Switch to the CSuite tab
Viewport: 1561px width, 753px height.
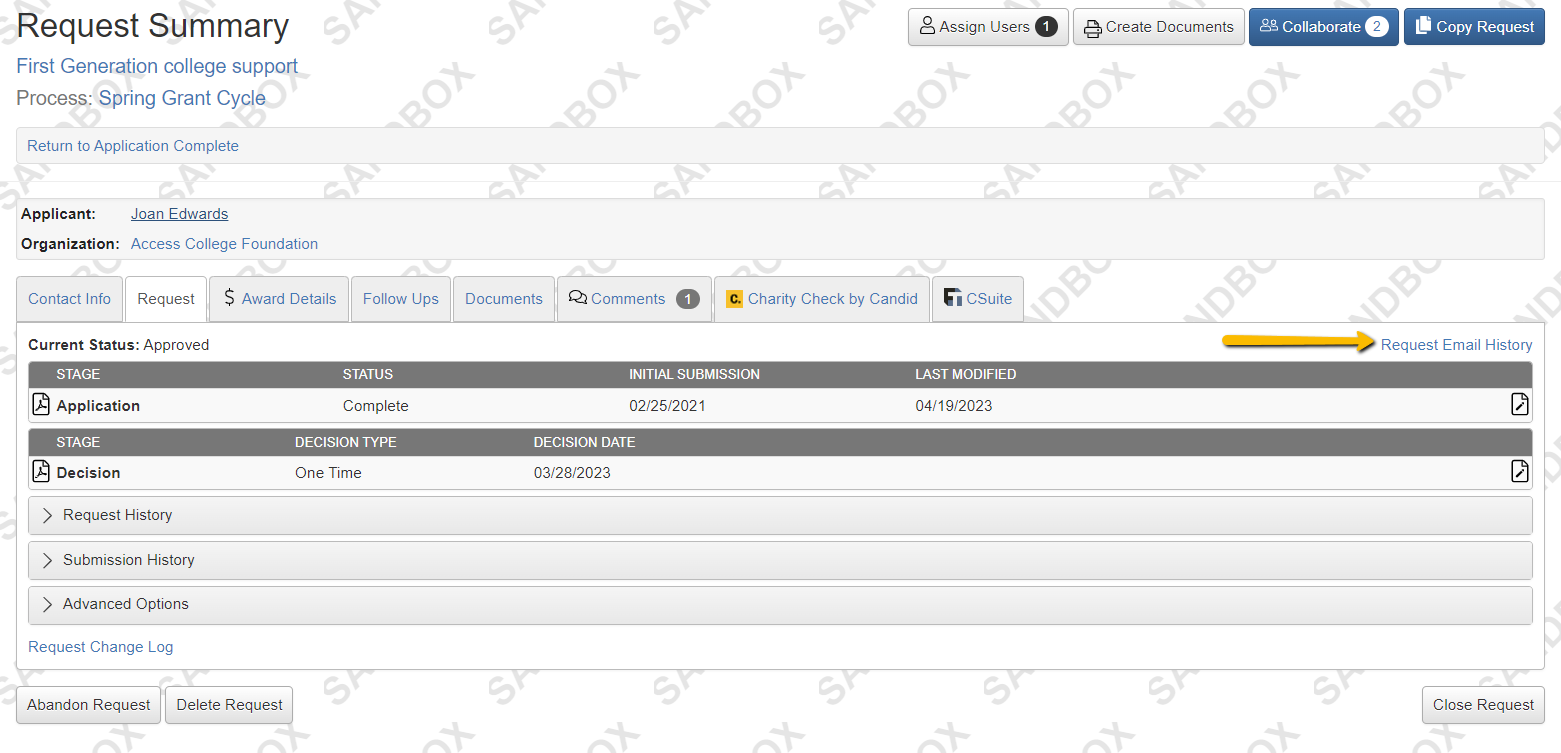click(x=978, y=299)
